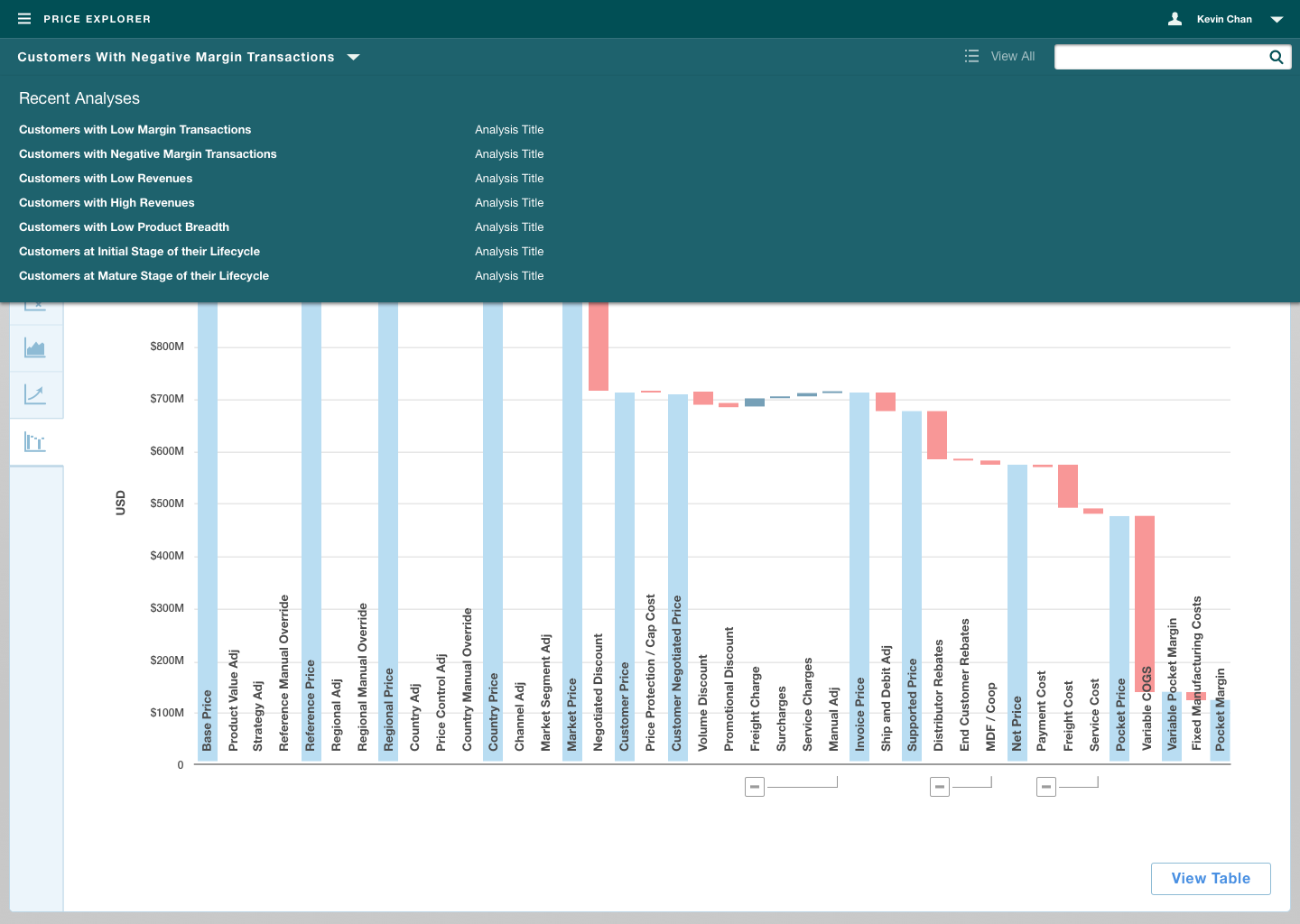Image resolution: width=1300 pixels, height=924 pixels.
Task: Select the waterfall chart icon in sidebar
Action: pyautogui.click(x=35, y=442)
